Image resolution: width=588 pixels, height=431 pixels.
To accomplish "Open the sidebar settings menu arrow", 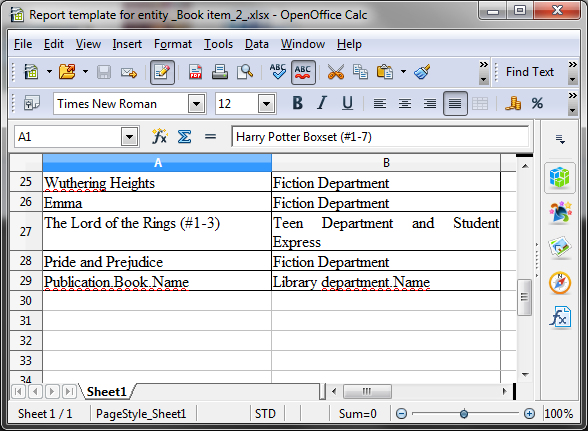I will tap(560, 140).
